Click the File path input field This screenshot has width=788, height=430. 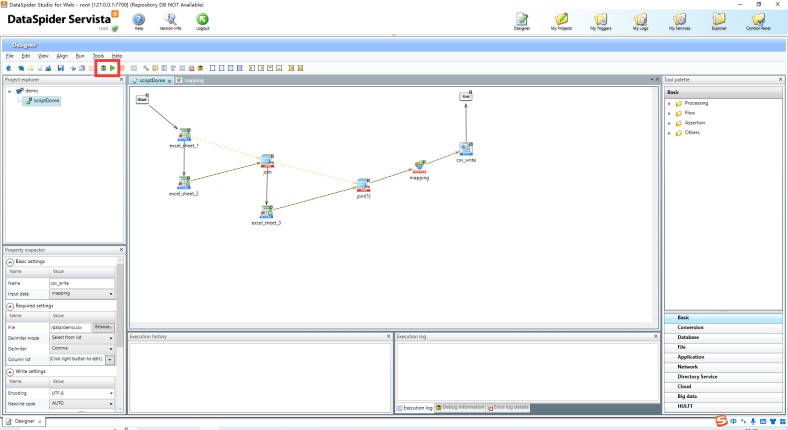coord(70,327)
